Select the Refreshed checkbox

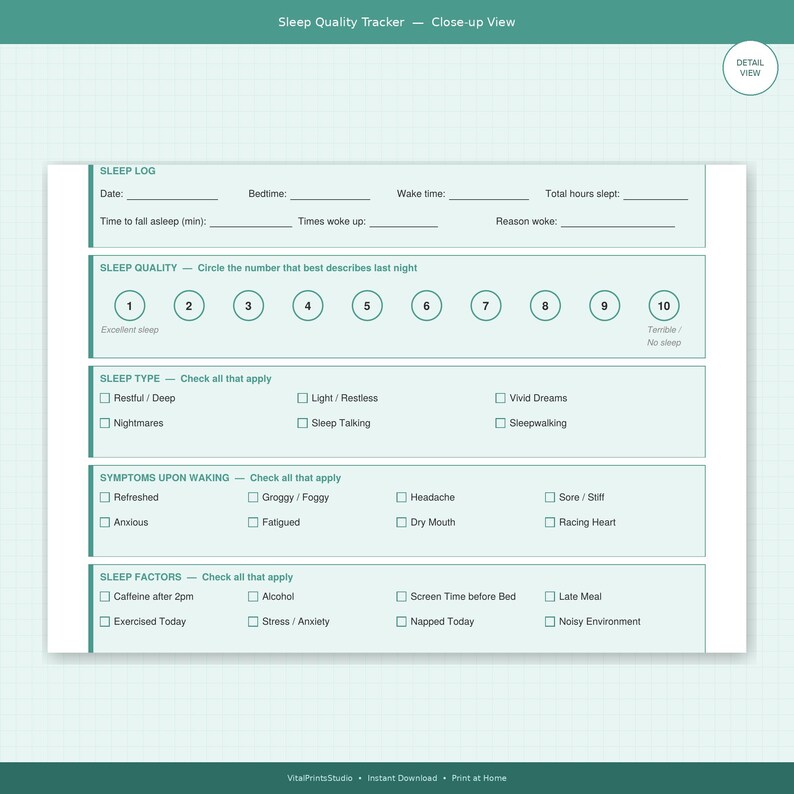[105, 497]
